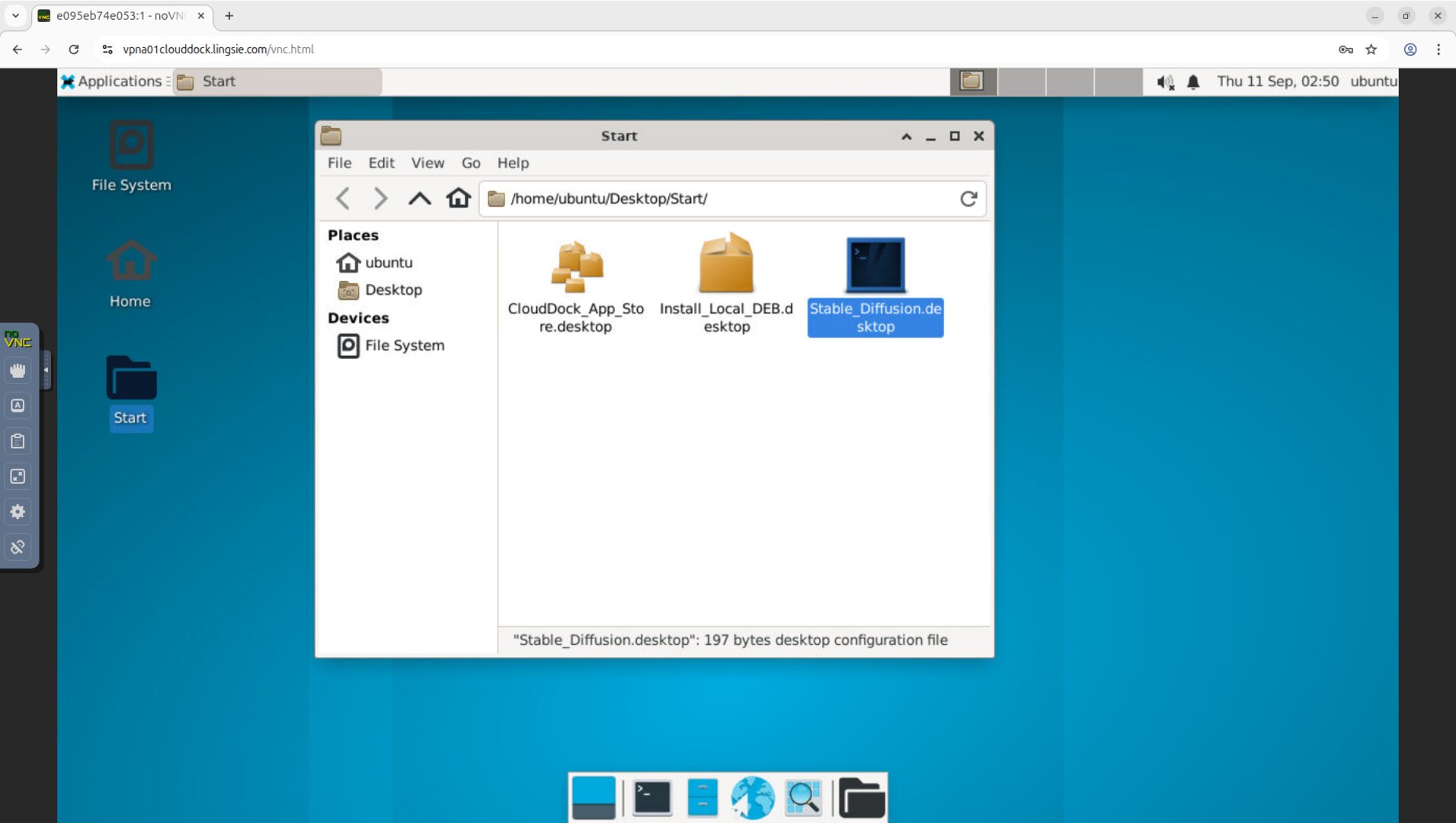The width and height of the screenshot is (1456, 823).
Task: Toggle the noVNC drag mode hand icon
Action: [x=17, y=370]
